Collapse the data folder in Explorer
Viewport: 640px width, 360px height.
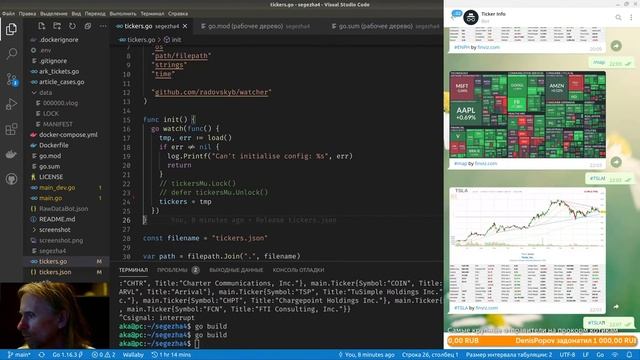pyautogui.click(x=45, y=93)
